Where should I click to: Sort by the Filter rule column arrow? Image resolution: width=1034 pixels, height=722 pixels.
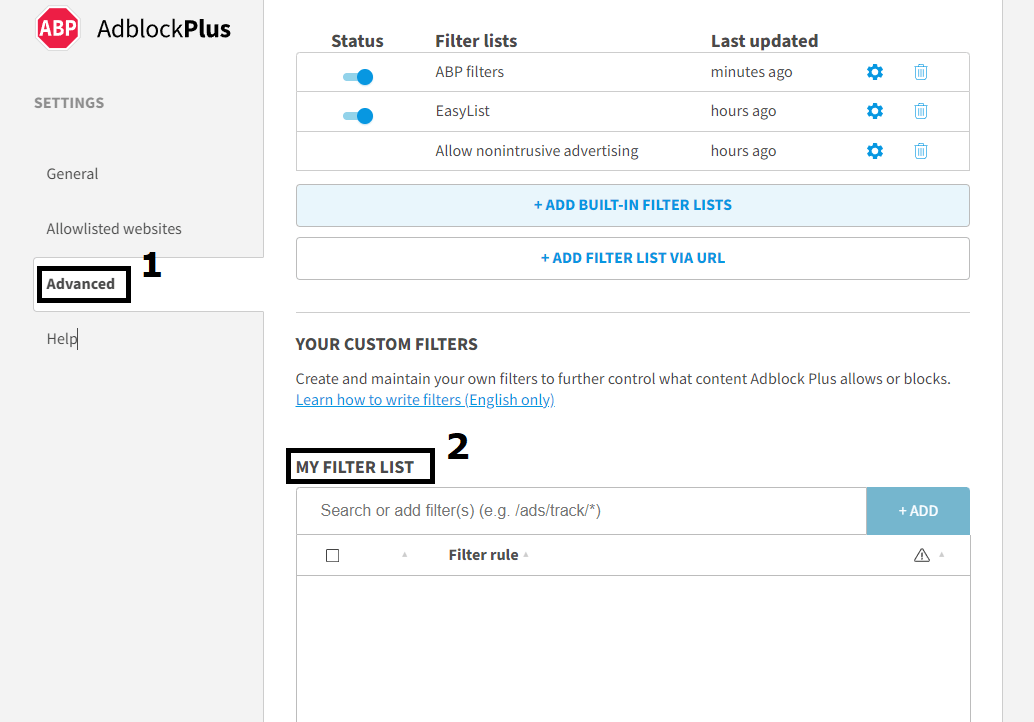pos(526,555)
